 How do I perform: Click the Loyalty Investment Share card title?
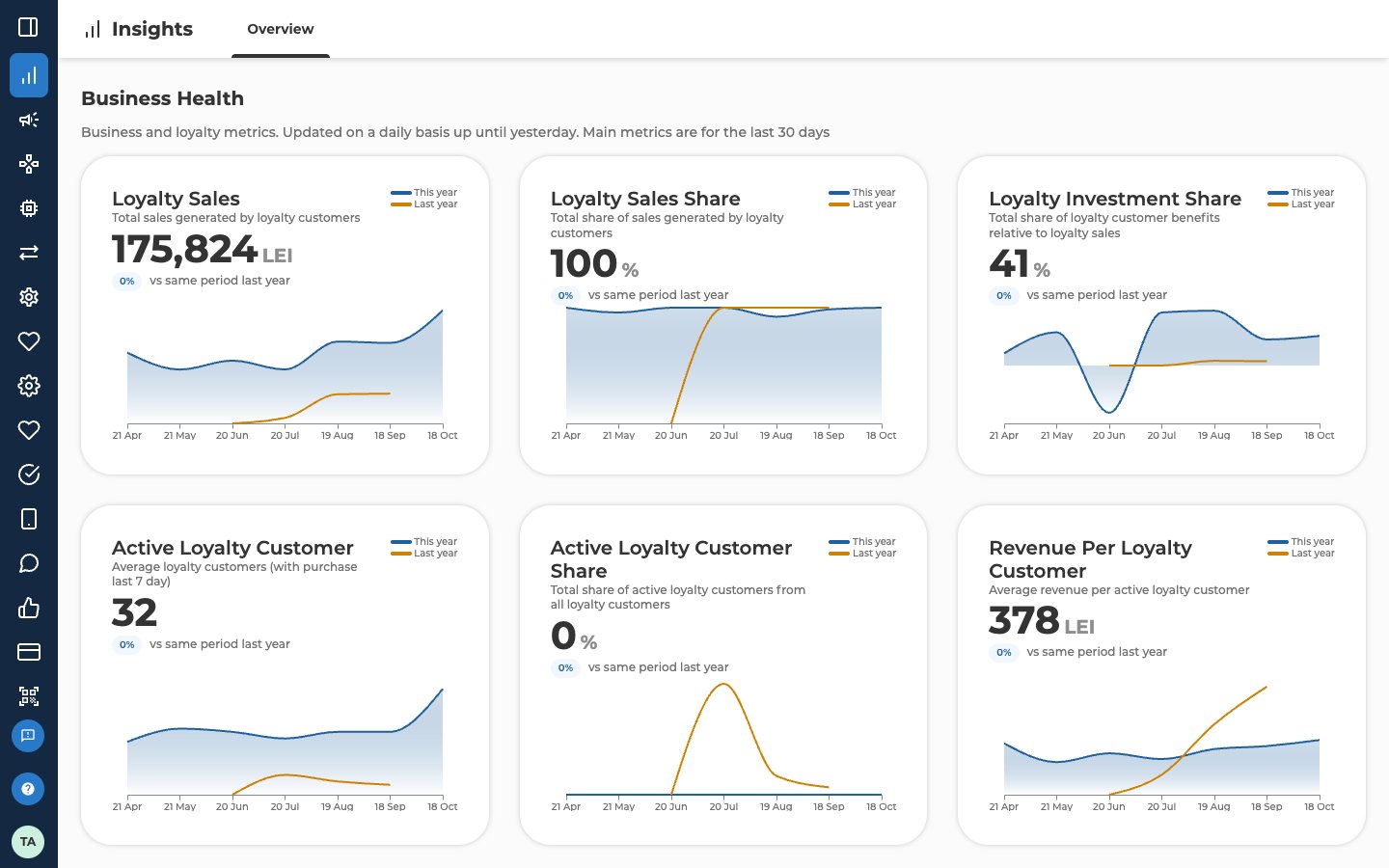coord(1115,199)
